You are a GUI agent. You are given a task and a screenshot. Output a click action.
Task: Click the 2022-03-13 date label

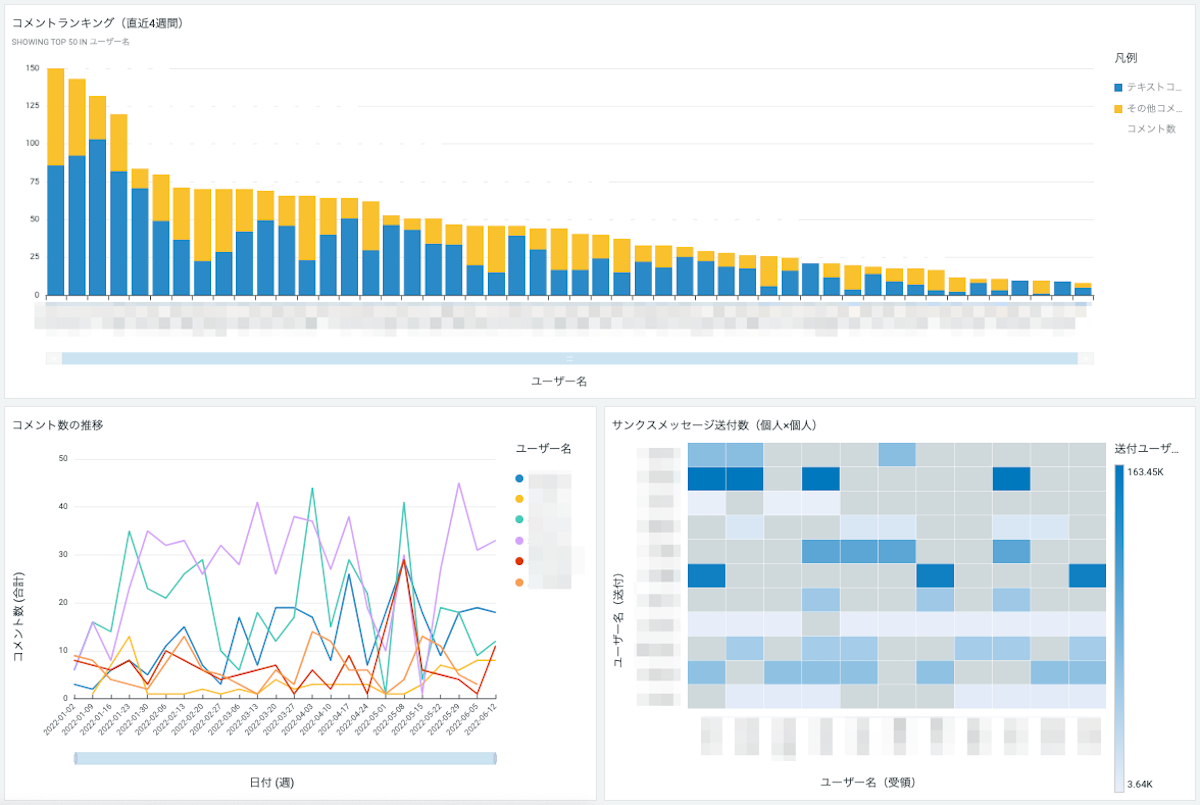243,719
